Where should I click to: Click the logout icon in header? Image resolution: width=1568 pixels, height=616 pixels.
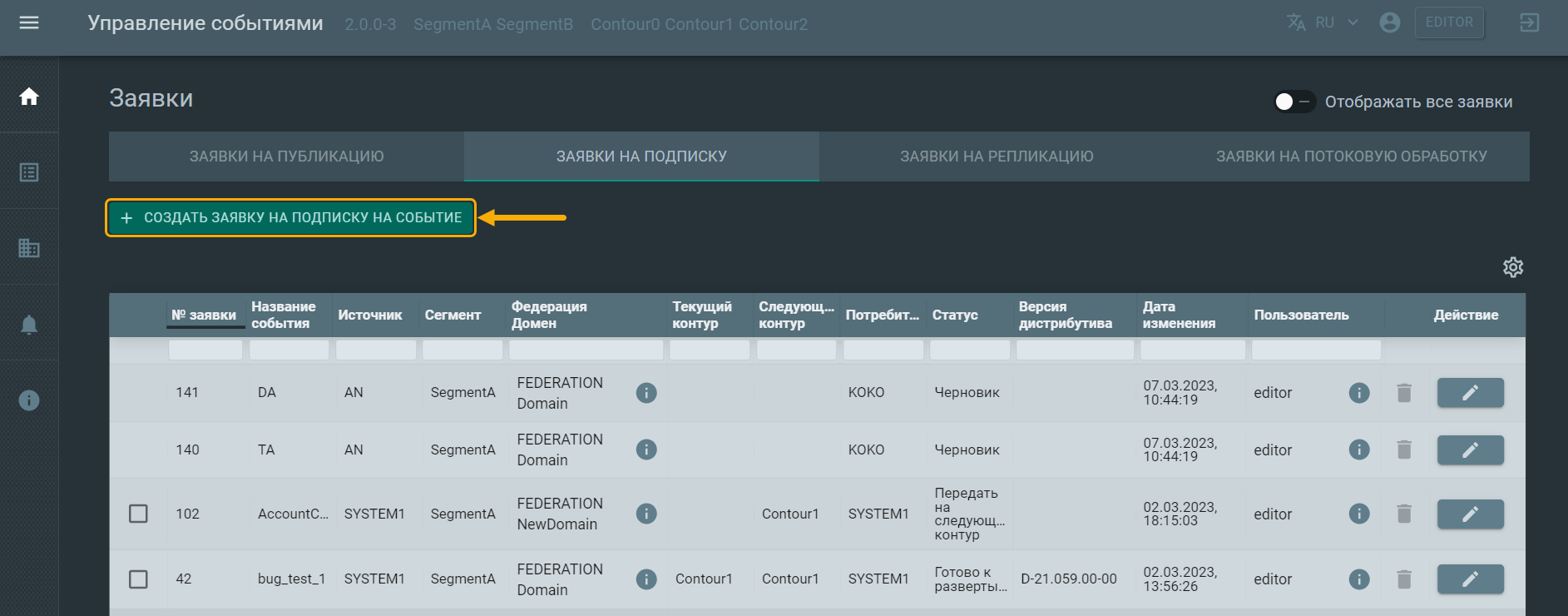point(1529,23)
